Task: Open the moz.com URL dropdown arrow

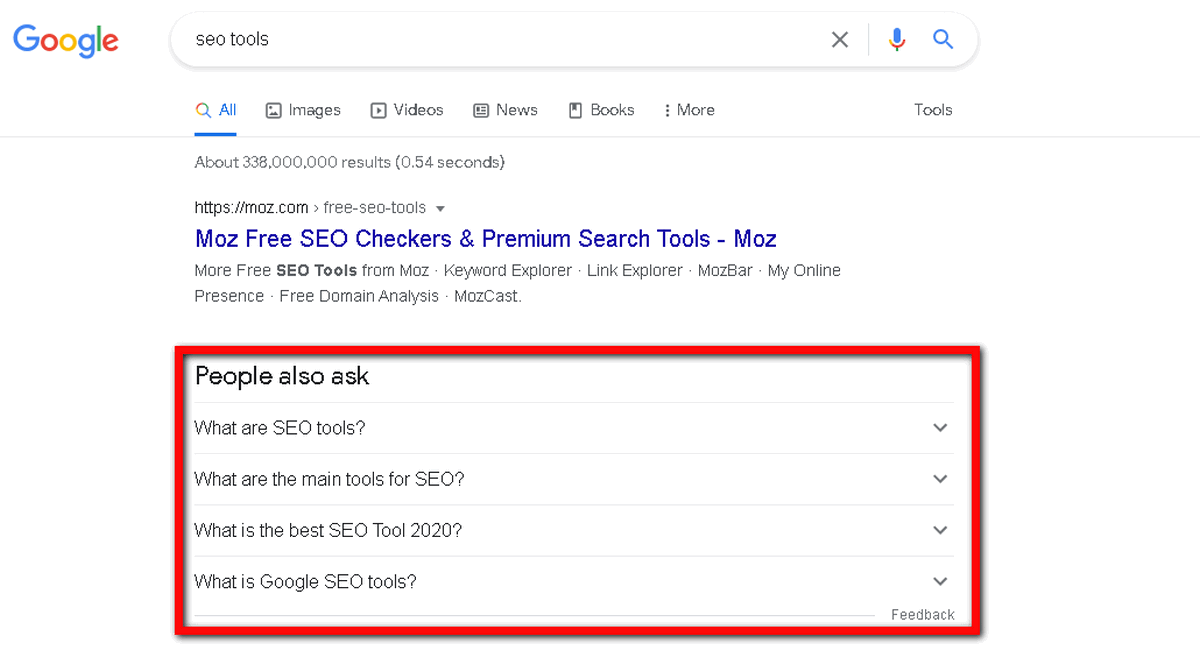Action: (441, 209)
